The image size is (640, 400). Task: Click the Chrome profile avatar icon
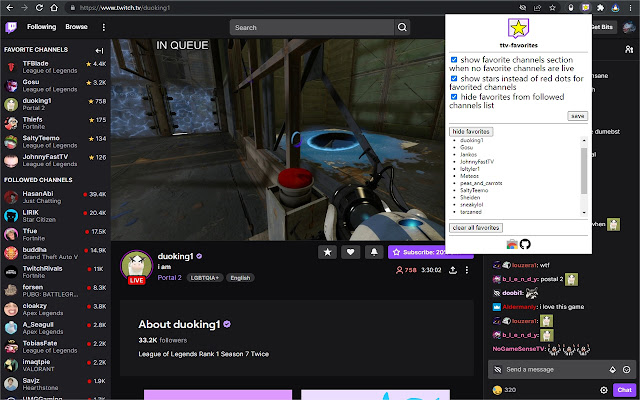(x=616, y=7)
